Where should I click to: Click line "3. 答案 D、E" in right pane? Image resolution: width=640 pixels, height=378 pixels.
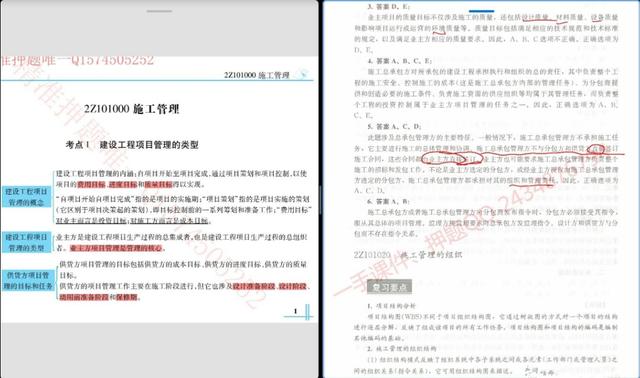(388, 7)
